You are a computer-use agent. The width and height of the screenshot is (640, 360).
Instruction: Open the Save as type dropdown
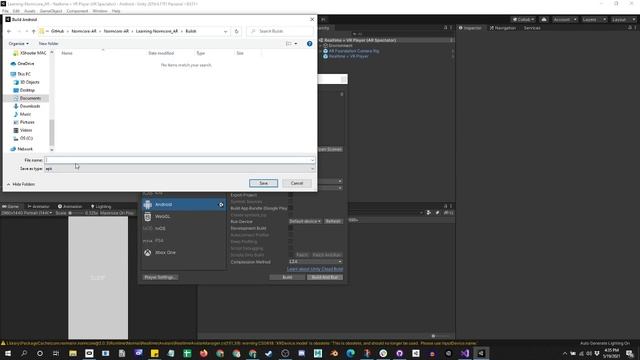click(179, 169)
